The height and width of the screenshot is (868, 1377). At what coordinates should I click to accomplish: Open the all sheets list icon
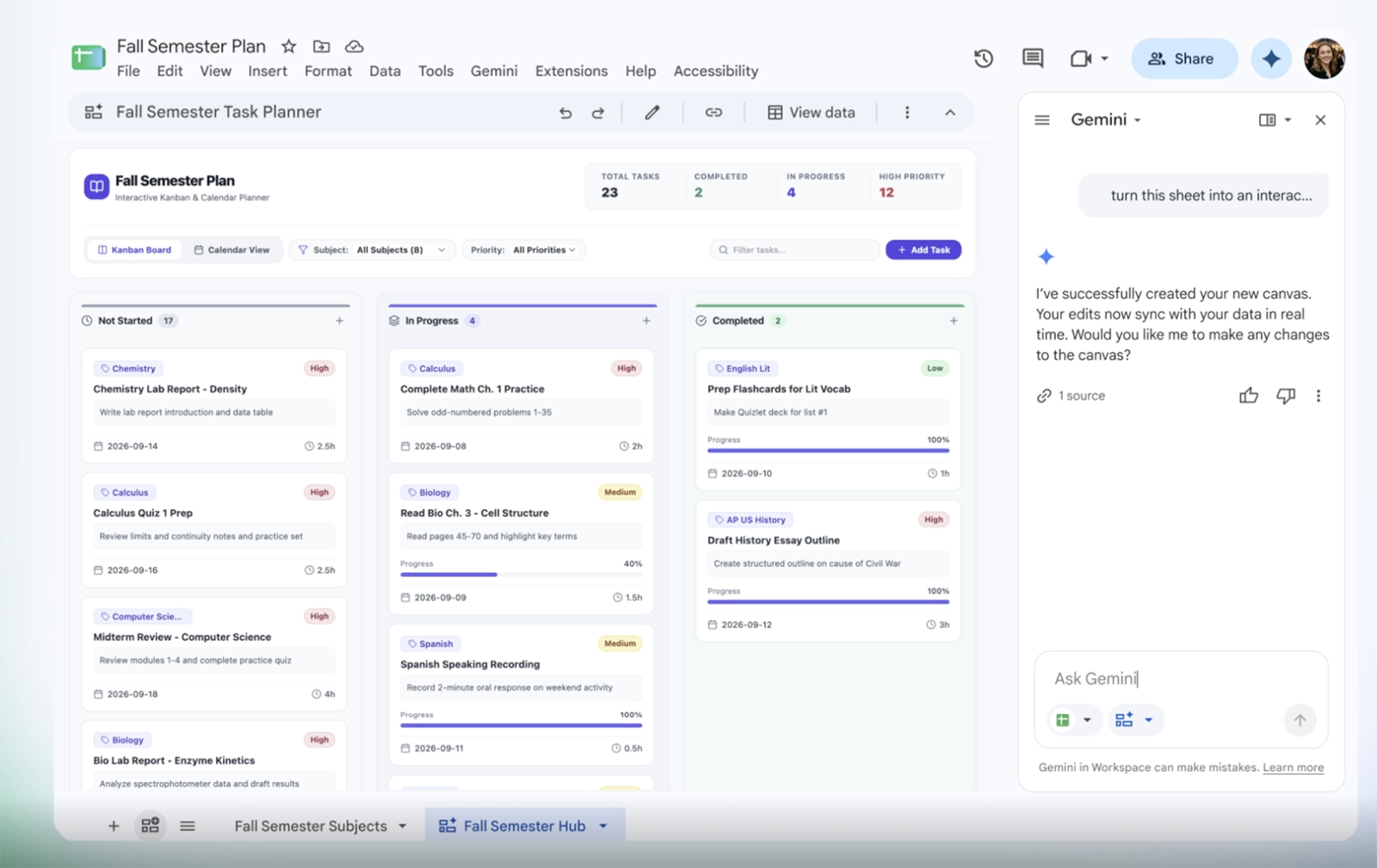tap(188, 826)
